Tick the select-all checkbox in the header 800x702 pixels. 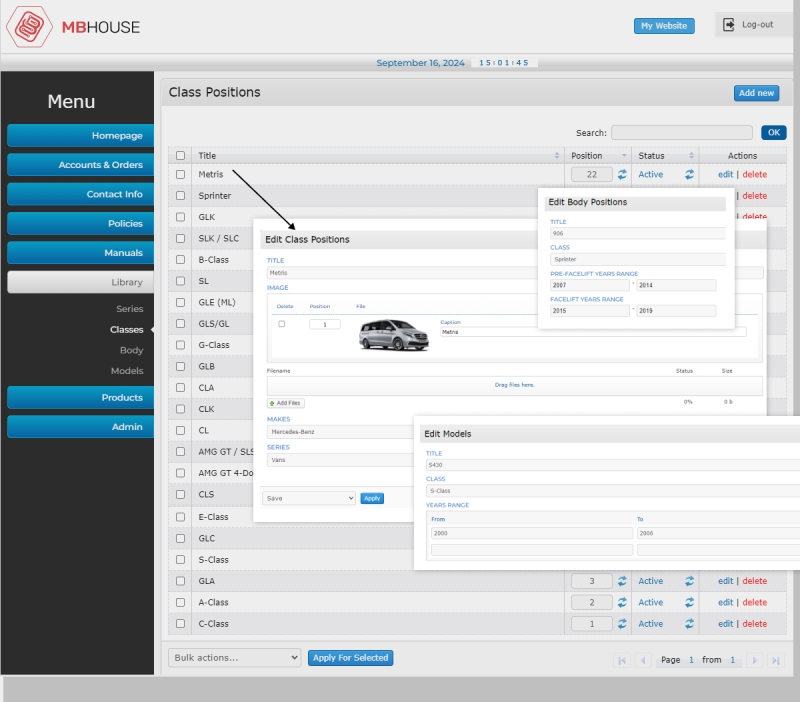coord(180,156)
